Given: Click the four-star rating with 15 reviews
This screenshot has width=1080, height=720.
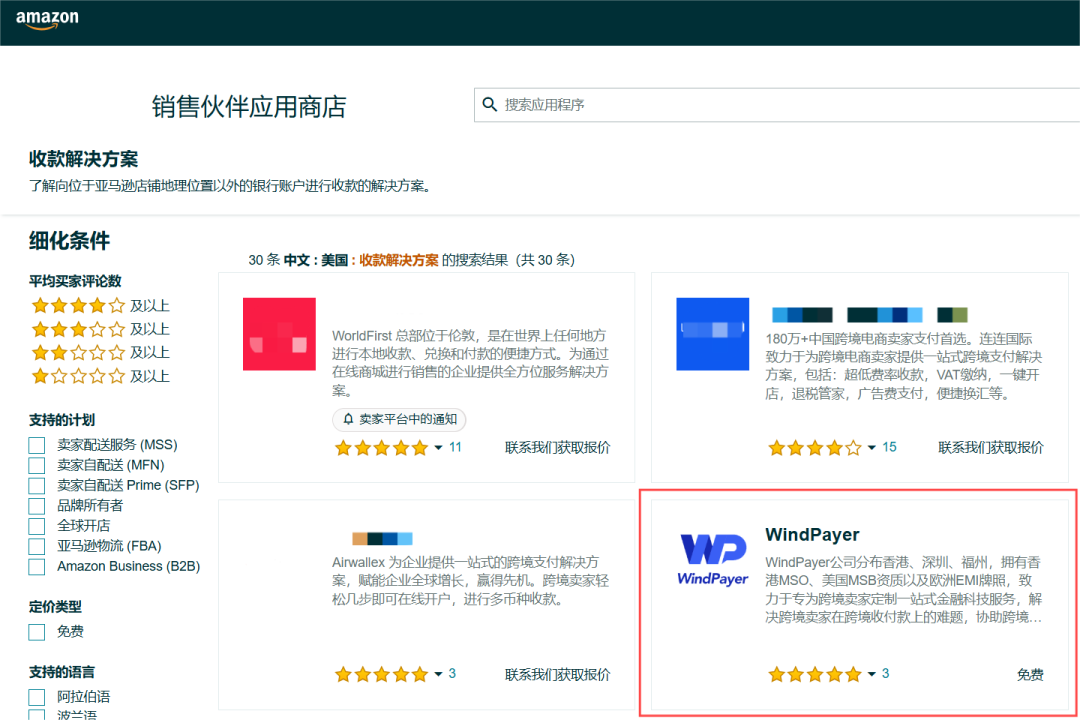Looking at the screenshot, I should click(815, 449).
